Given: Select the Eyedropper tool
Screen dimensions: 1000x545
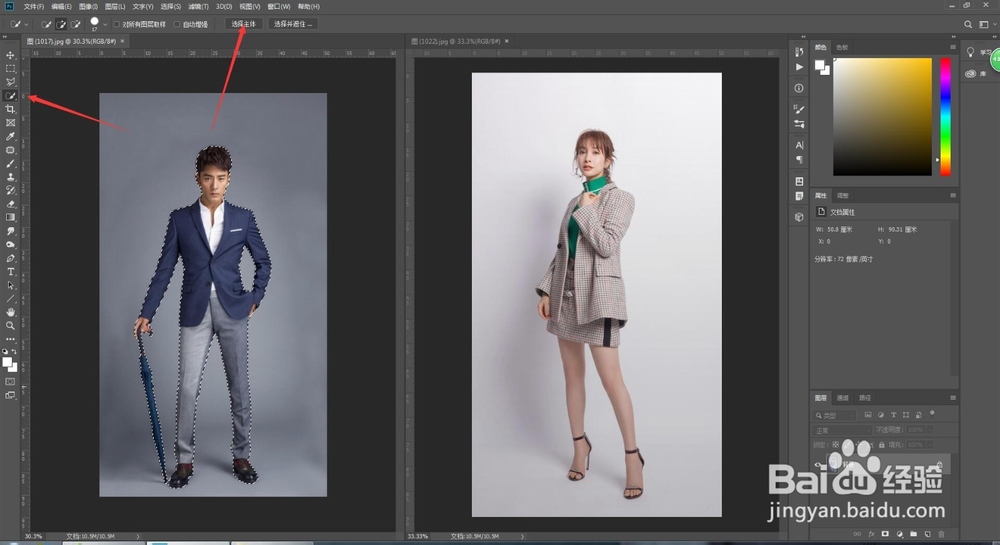Looking at the screenshot, I should [10, 136].
